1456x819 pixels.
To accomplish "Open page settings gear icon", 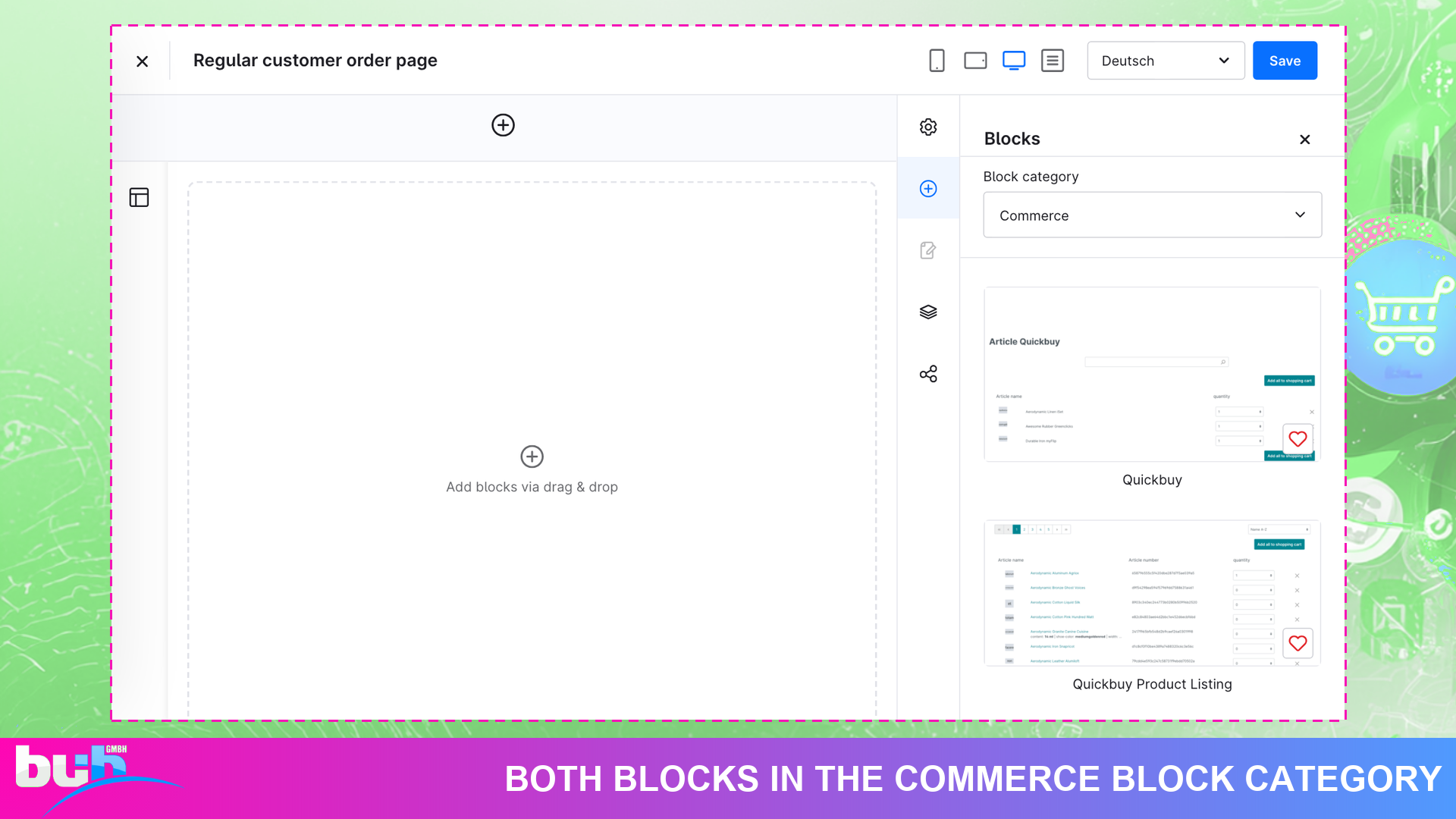I will [x=928, y=127].
